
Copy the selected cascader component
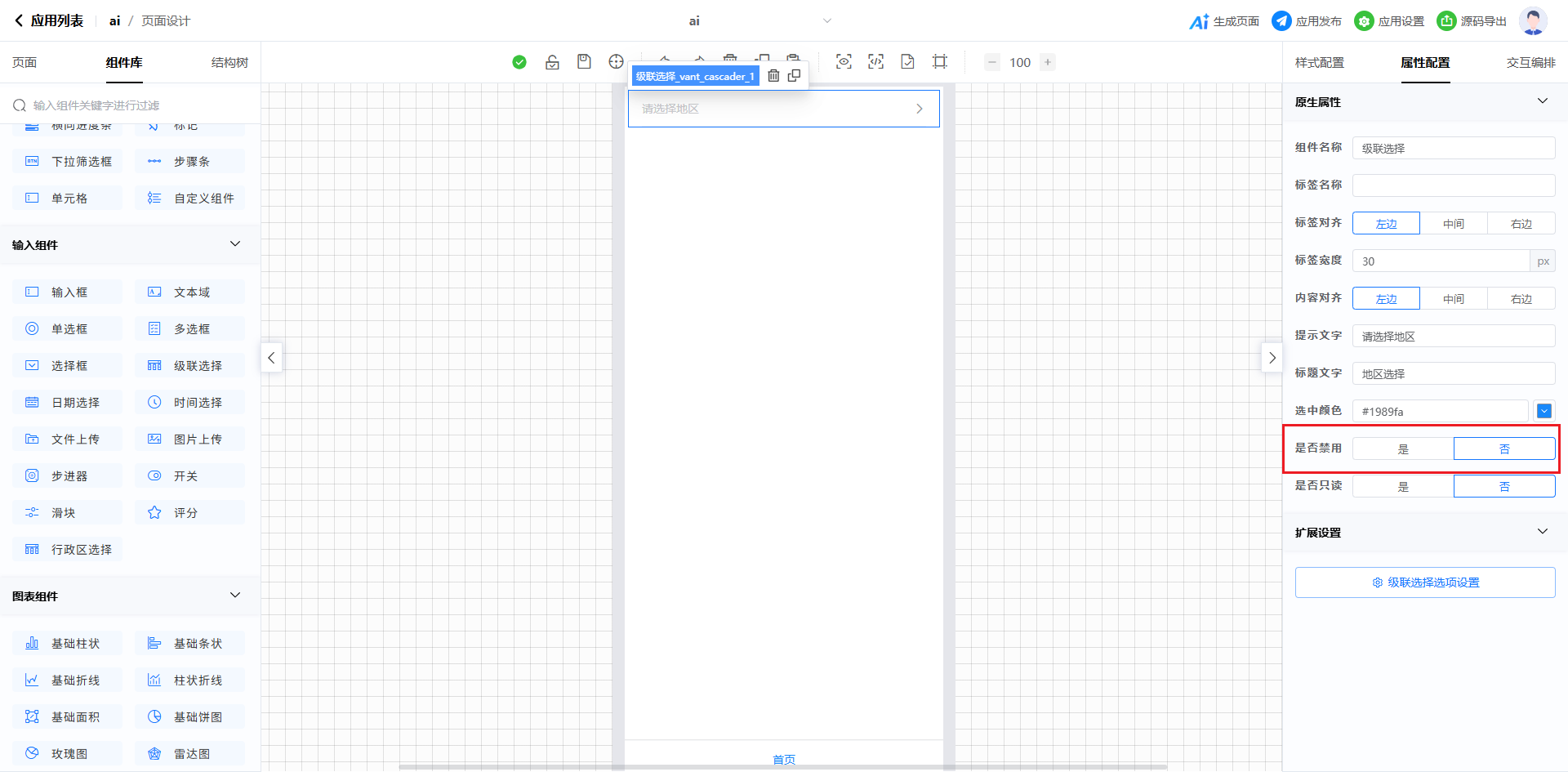click(794, 76)
